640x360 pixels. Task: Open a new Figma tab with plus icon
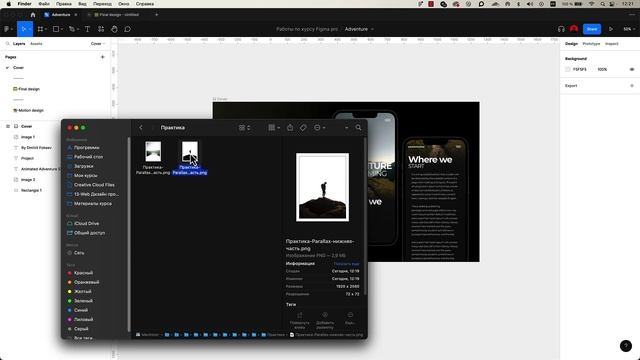coord(156,15)
